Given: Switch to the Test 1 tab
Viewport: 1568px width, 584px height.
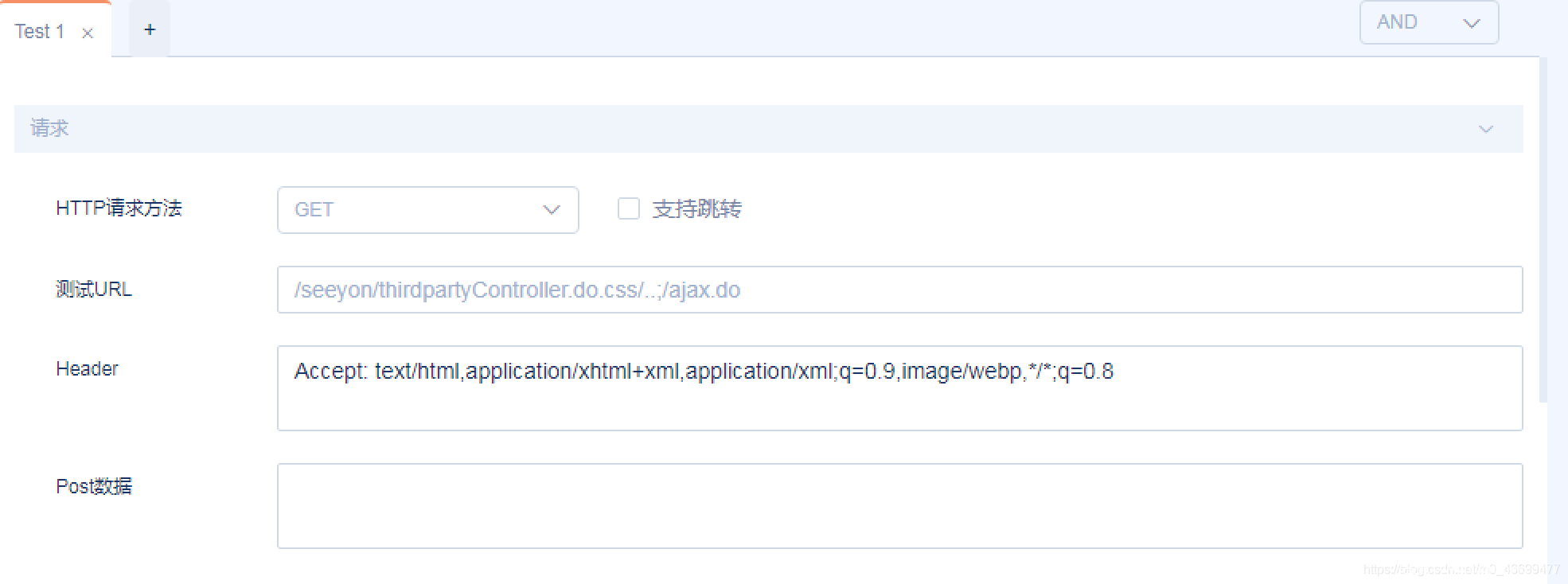Looking at the screenshot, I should click(x=39, y=32).
